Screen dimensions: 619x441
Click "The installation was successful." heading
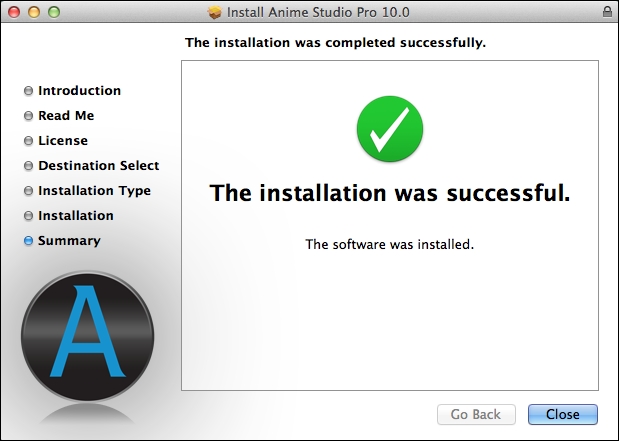pos(390,193)
